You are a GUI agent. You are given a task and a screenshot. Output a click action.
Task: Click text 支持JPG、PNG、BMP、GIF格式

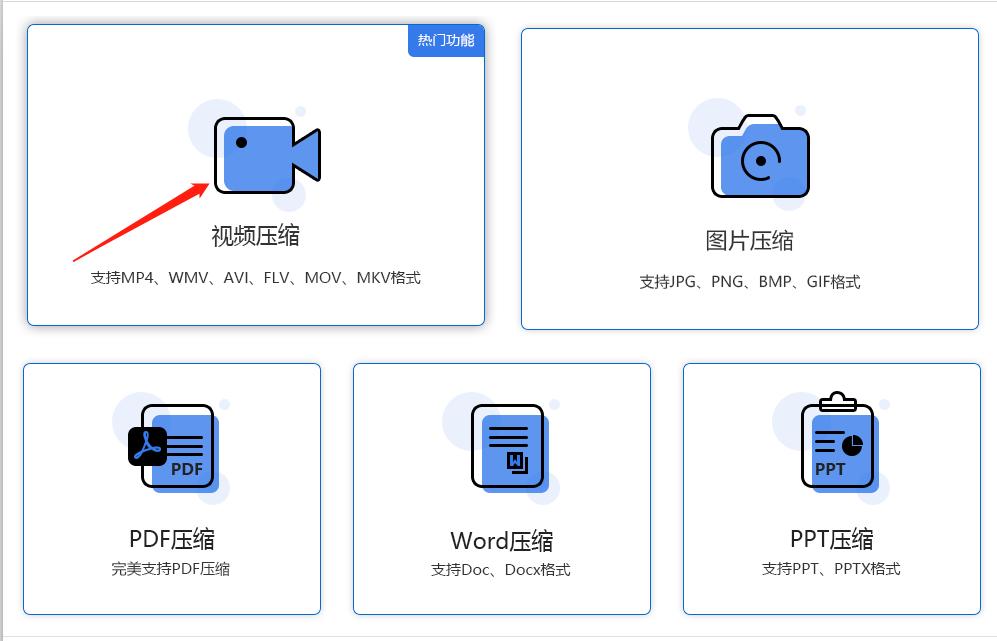coord(750,282)
